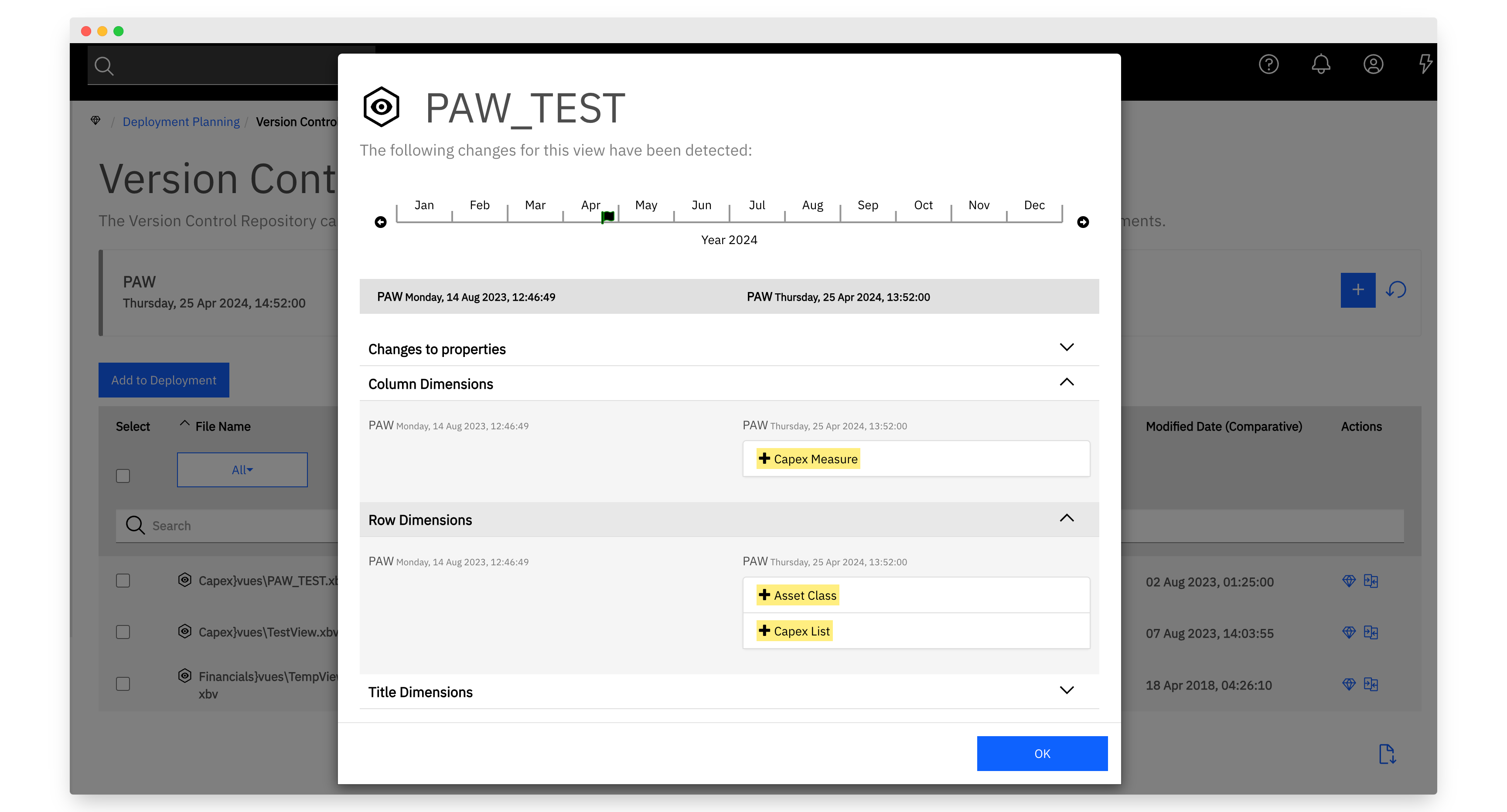The width and height of the screenshot is (1507, 812).
Task: Click the plus icon beside Capex List
Action: [764, 631]
